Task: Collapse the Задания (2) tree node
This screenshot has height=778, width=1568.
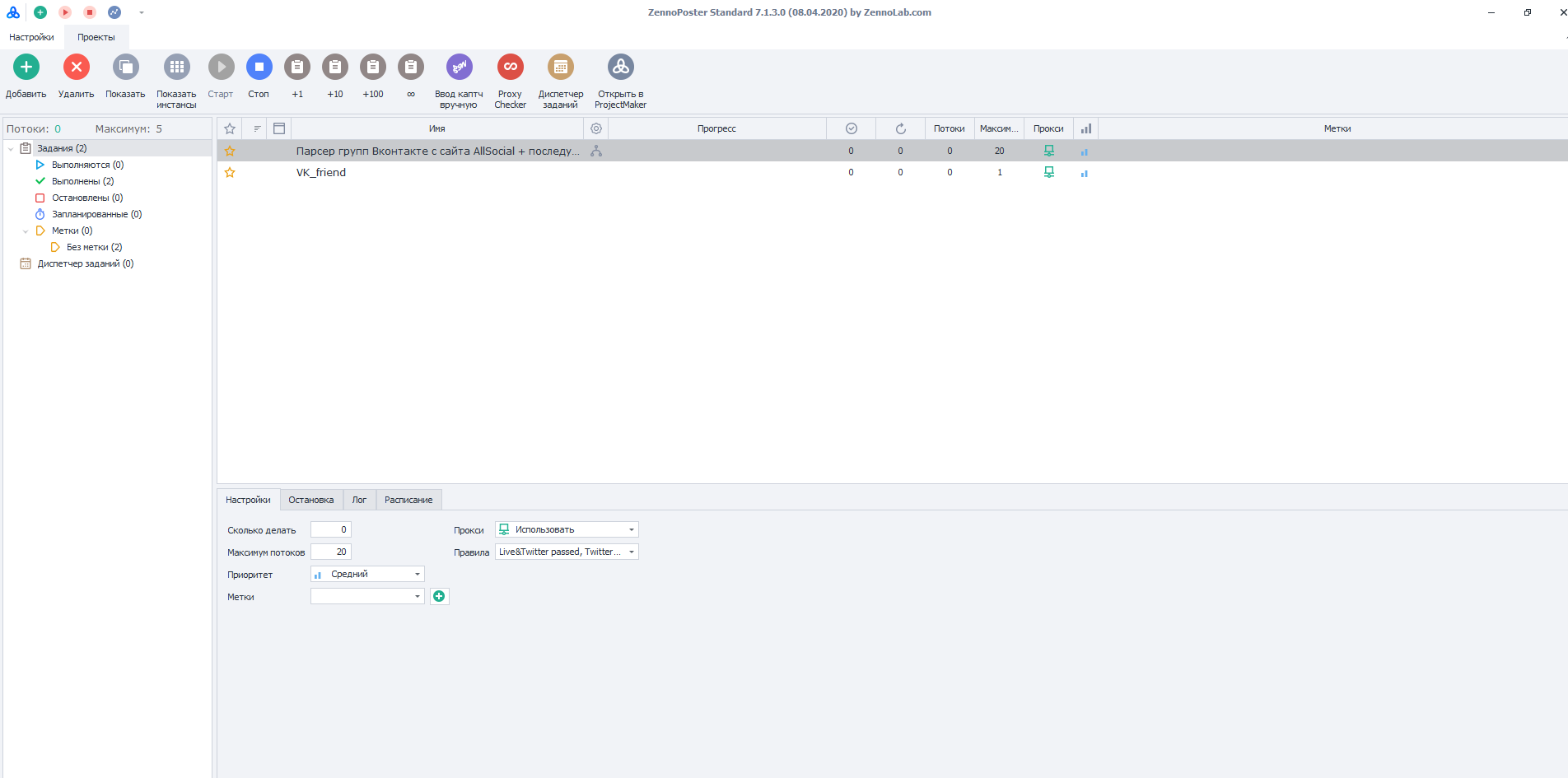Action: pos(11,149)
